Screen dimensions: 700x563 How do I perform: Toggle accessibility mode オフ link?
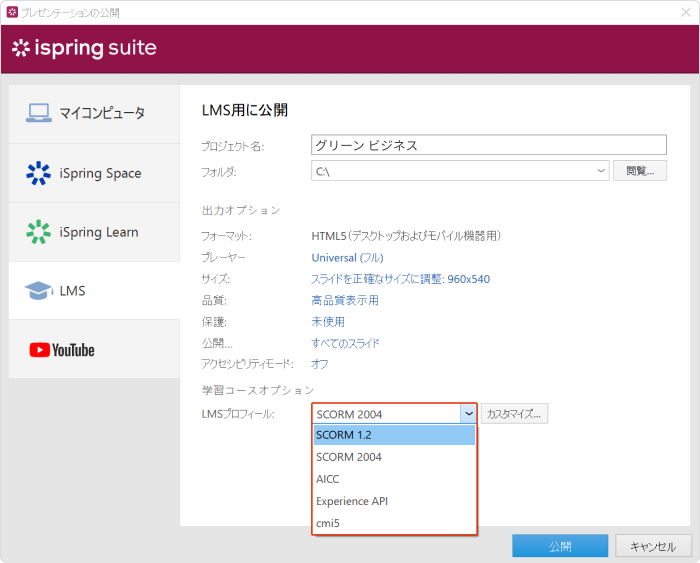tap(319, 364)
